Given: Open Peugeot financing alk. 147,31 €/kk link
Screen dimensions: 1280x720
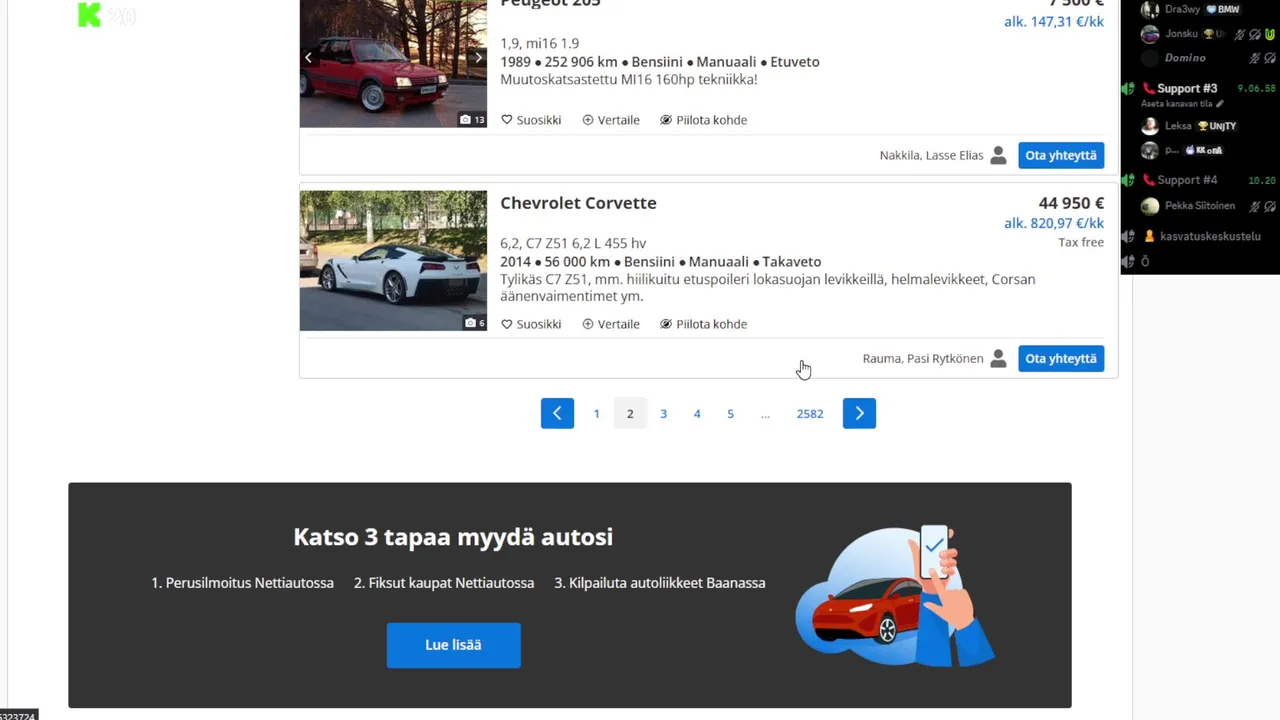Looking at the screenshot, I should point(1054,21).
